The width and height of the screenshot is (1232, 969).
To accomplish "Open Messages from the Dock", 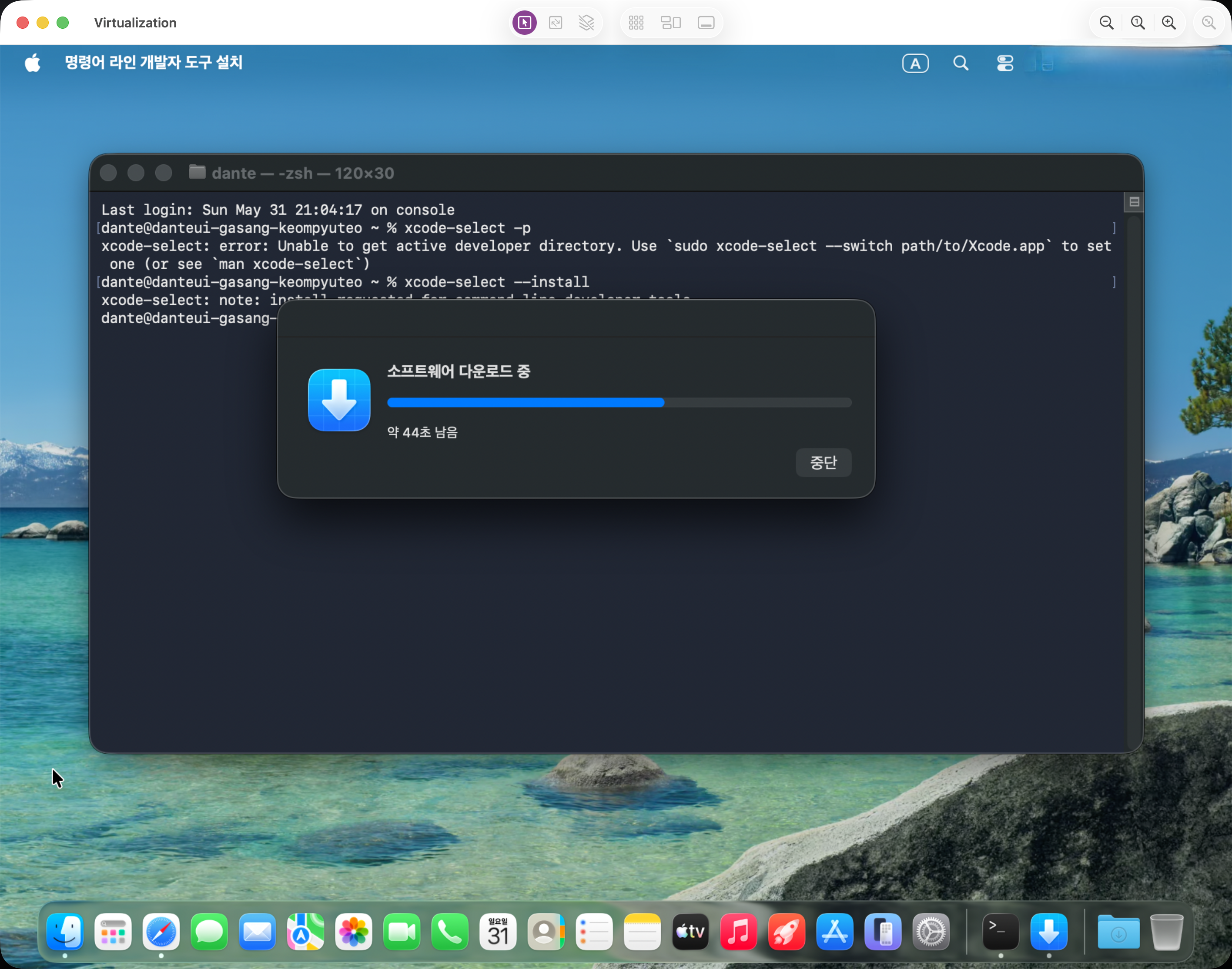I will pyautogui.click(x=209, y=932).
